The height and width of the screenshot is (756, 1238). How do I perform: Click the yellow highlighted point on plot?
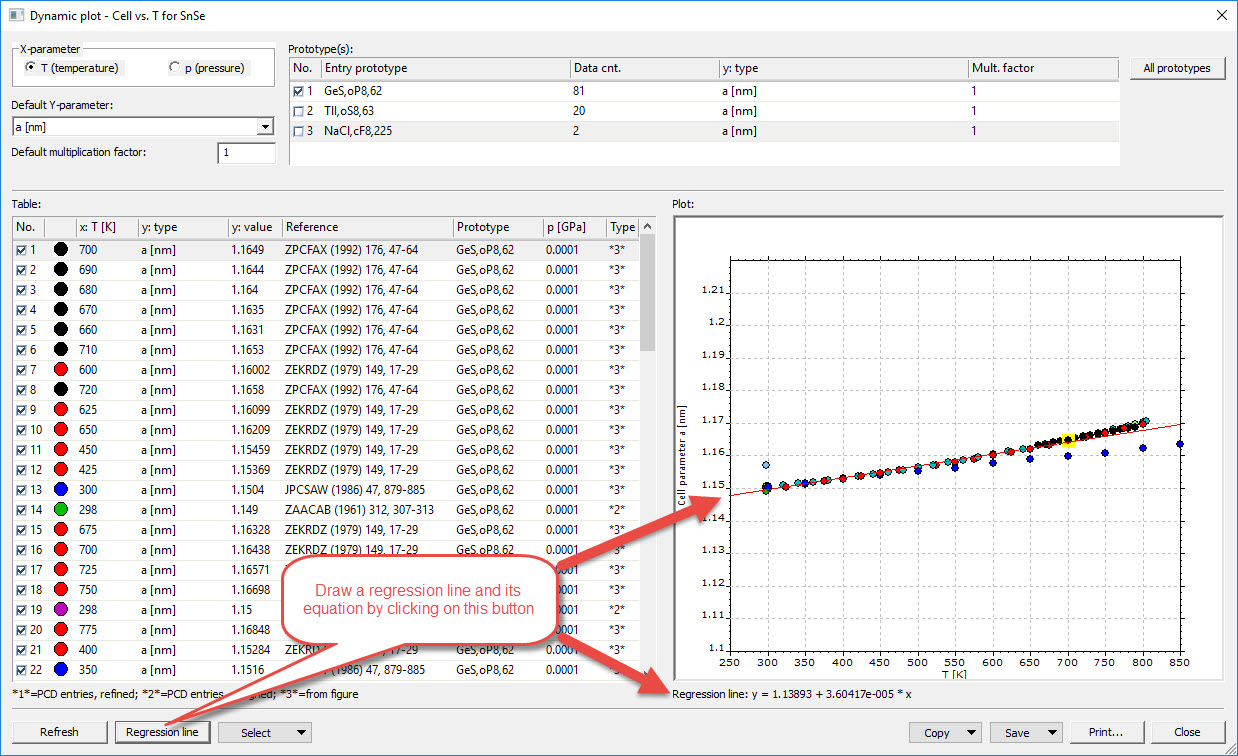click(x=1068, y=440)
